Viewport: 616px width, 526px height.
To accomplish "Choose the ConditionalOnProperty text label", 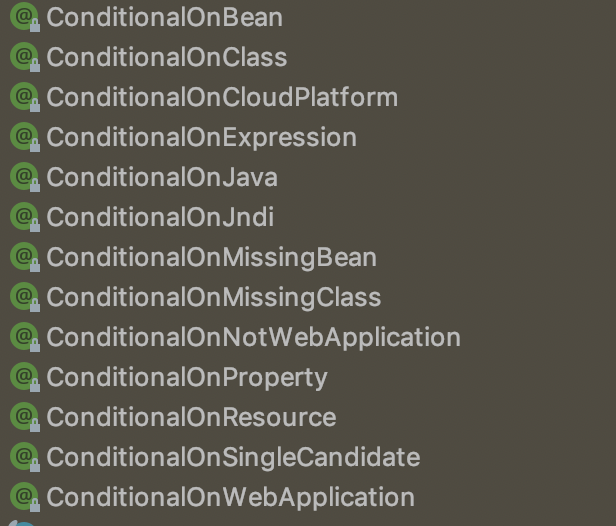I will [187, 377].
